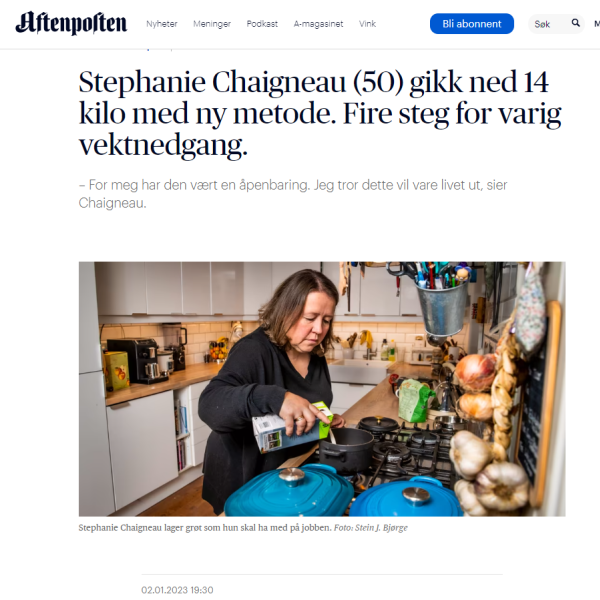
Task: Open the Nyheter section
Action: 162,24
